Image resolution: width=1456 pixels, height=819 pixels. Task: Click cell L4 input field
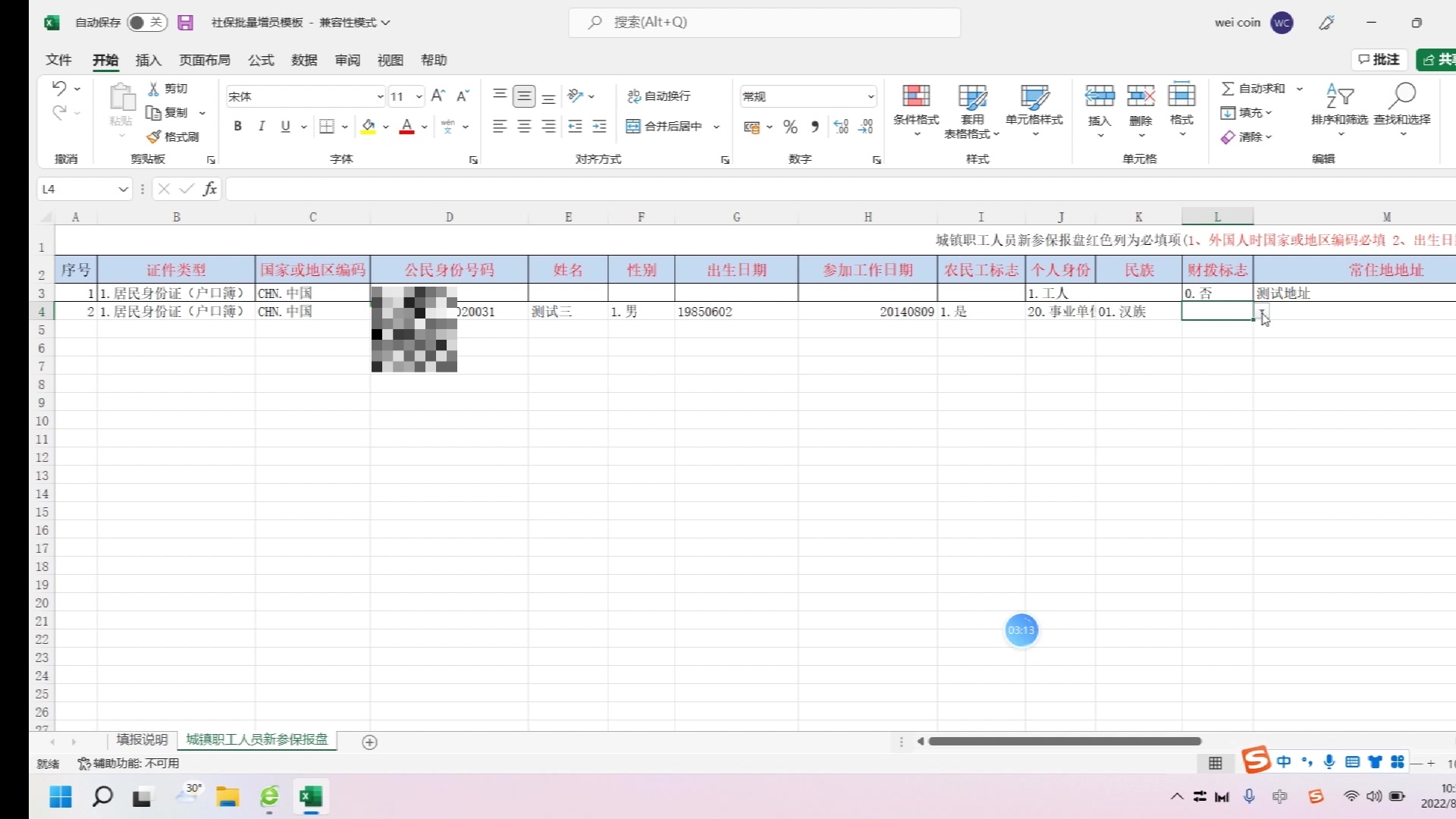pyautogui.click(x=1217, y=311)
